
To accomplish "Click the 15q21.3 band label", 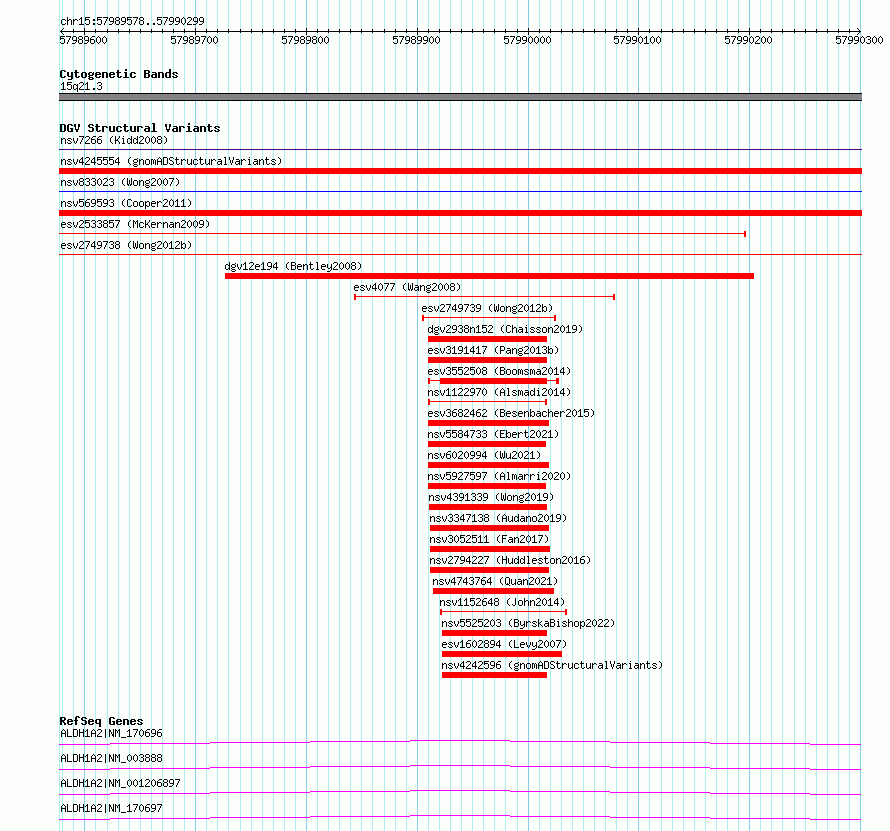I will point(81,86).
